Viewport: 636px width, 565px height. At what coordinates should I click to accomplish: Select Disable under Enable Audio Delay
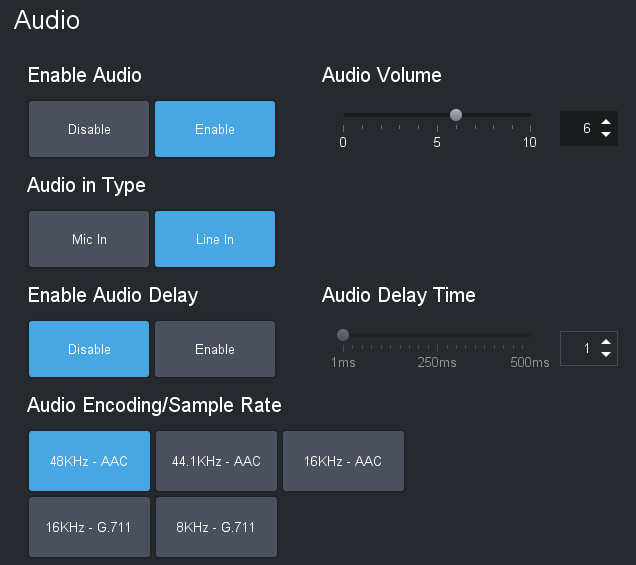point(89,349)
